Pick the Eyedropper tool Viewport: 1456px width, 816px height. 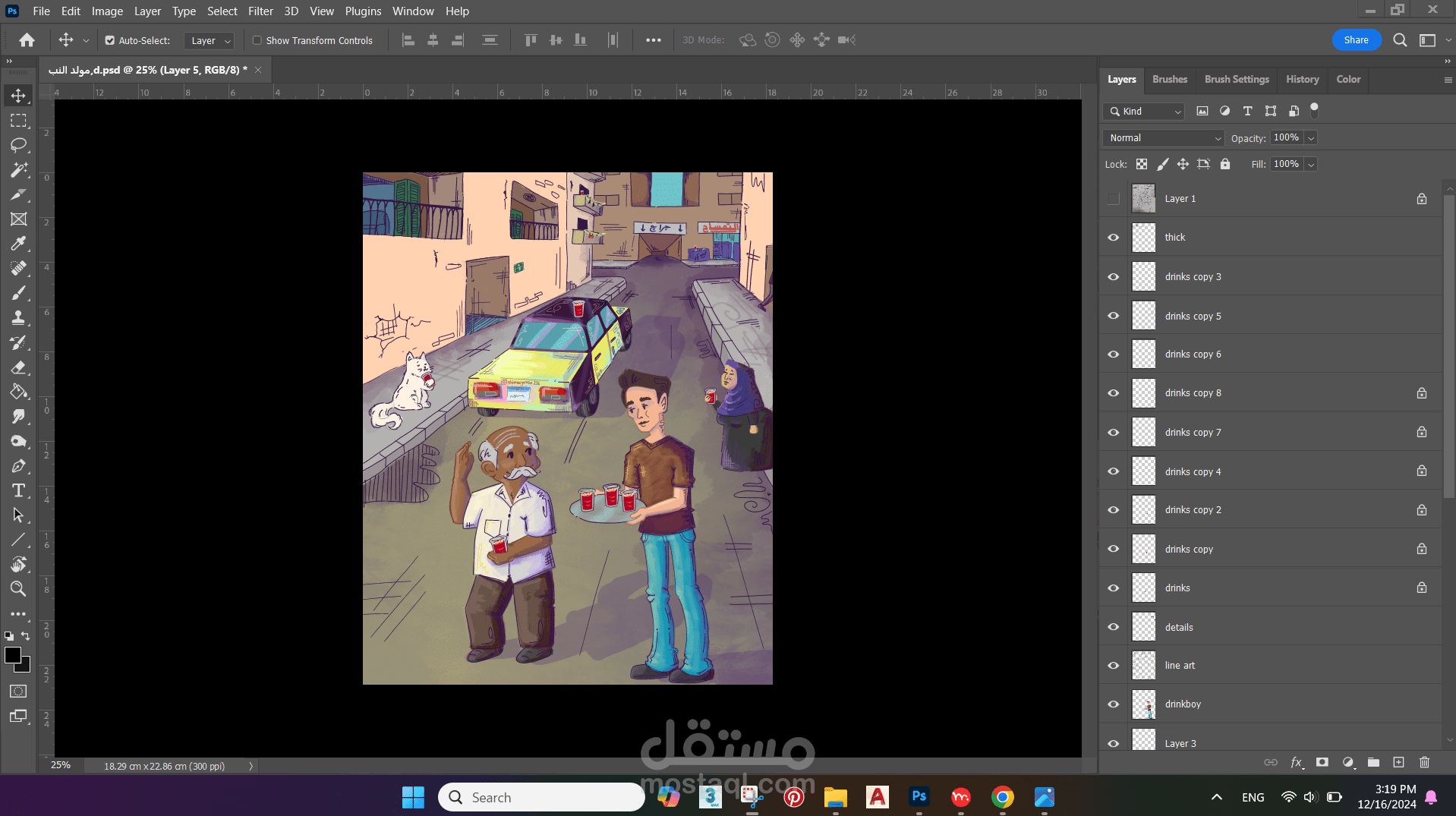(18, 244)
